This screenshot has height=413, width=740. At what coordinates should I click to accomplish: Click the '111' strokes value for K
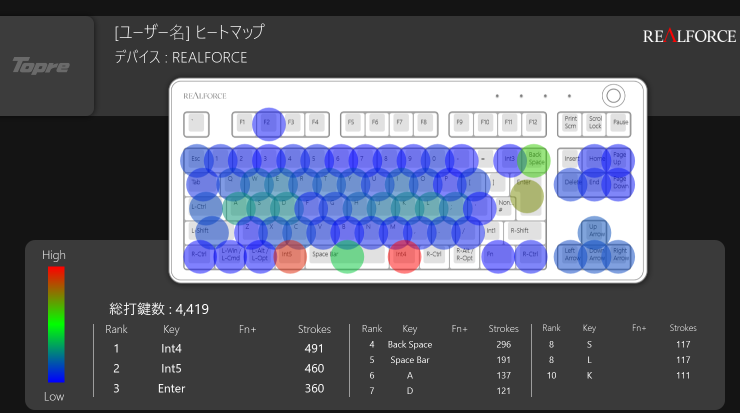click(x=683, y=376)
